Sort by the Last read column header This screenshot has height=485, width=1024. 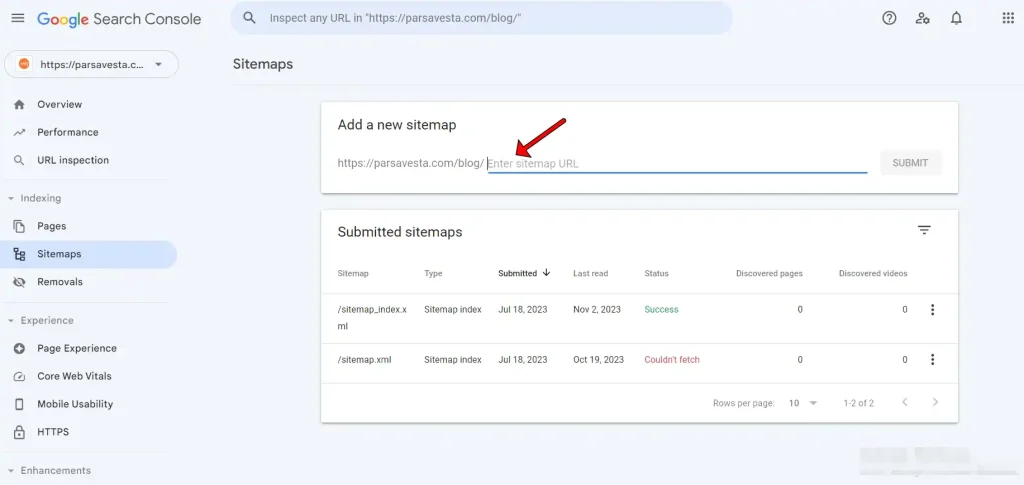coord(590,274)
